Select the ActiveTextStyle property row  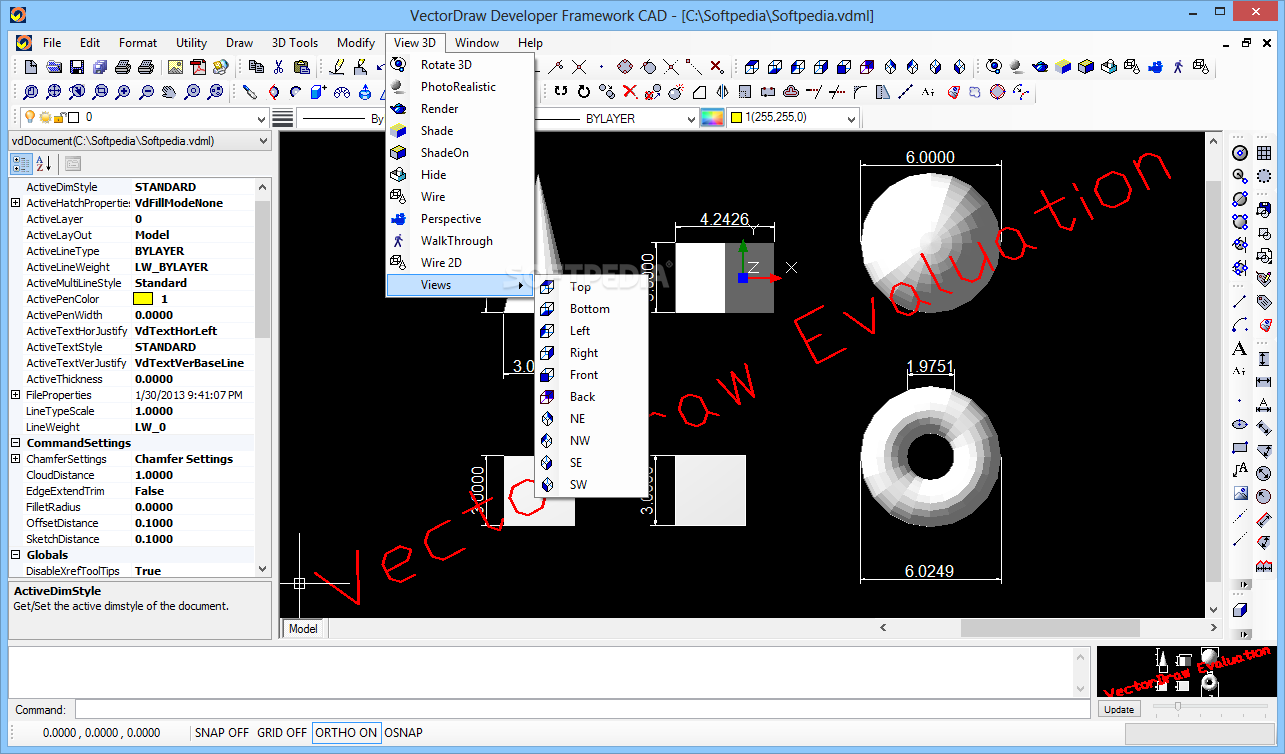133,347
